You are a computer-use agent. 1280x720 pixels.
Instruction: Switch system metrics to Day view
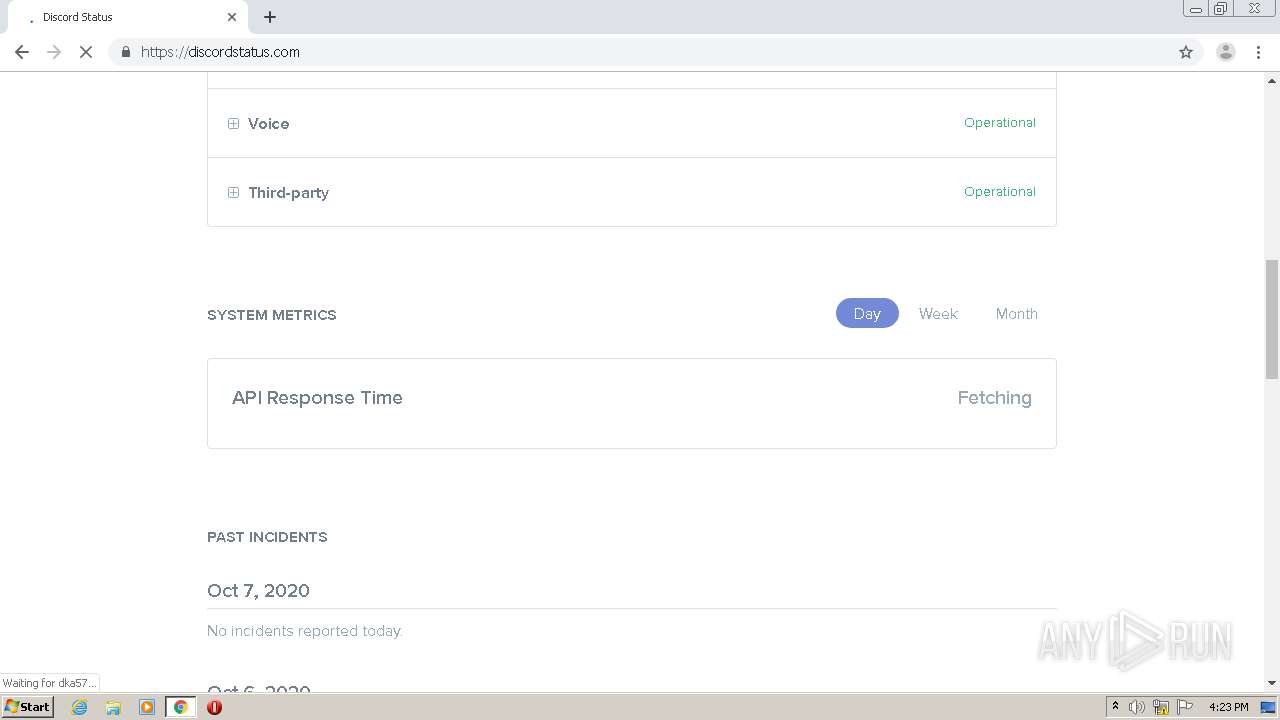click(x=867, y=313)
